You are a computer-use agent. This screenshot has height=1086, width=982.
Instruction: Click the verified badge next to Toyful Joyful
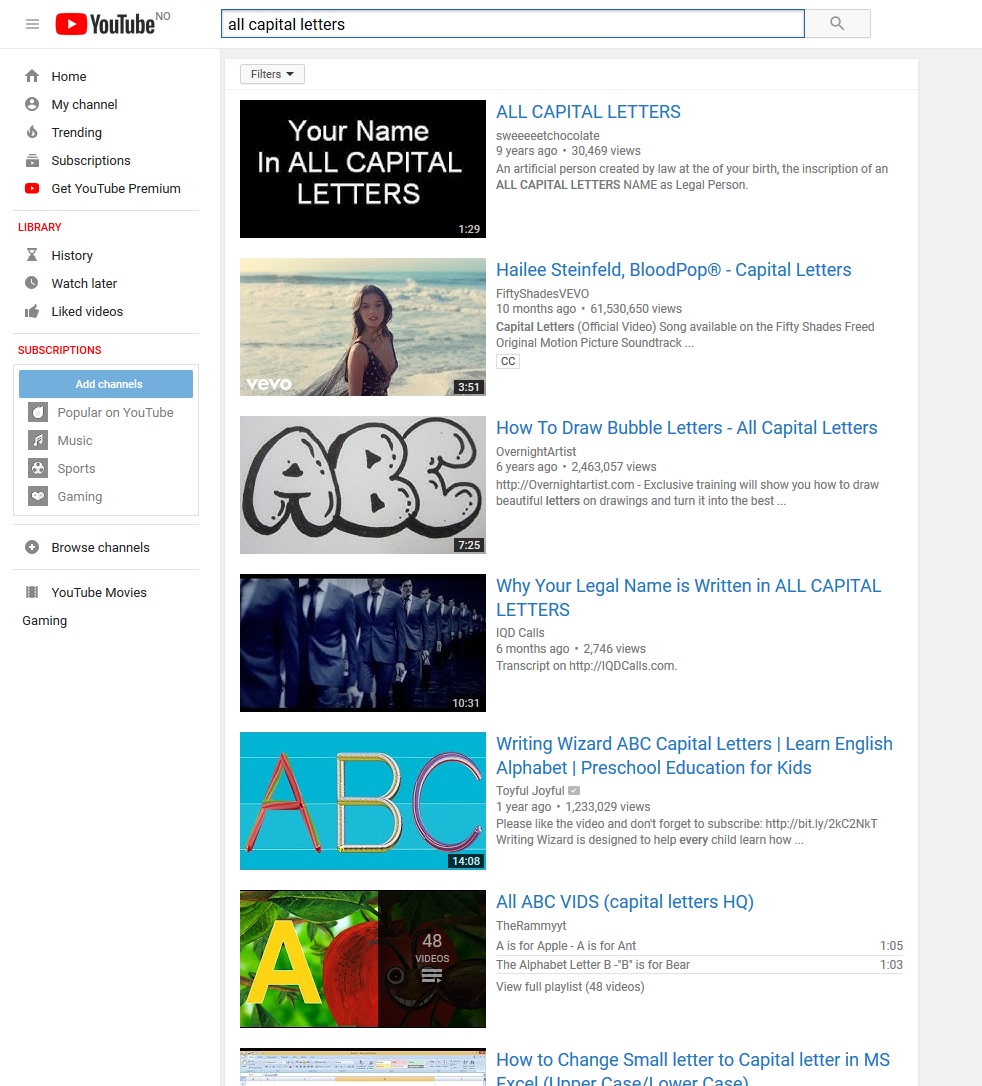pyautogui.click(x=574, y=790)
